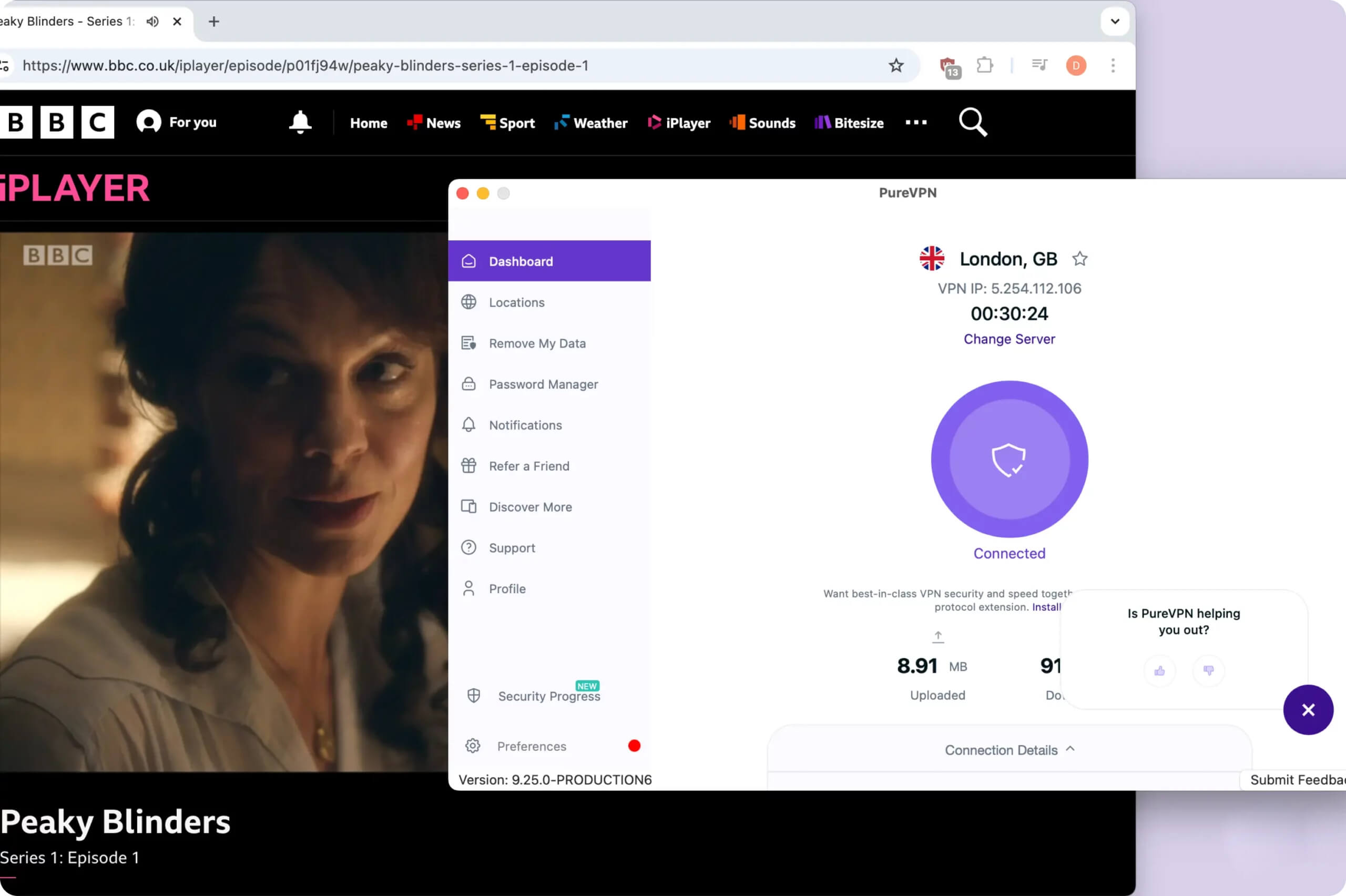Click the Change Server link

1008,338
